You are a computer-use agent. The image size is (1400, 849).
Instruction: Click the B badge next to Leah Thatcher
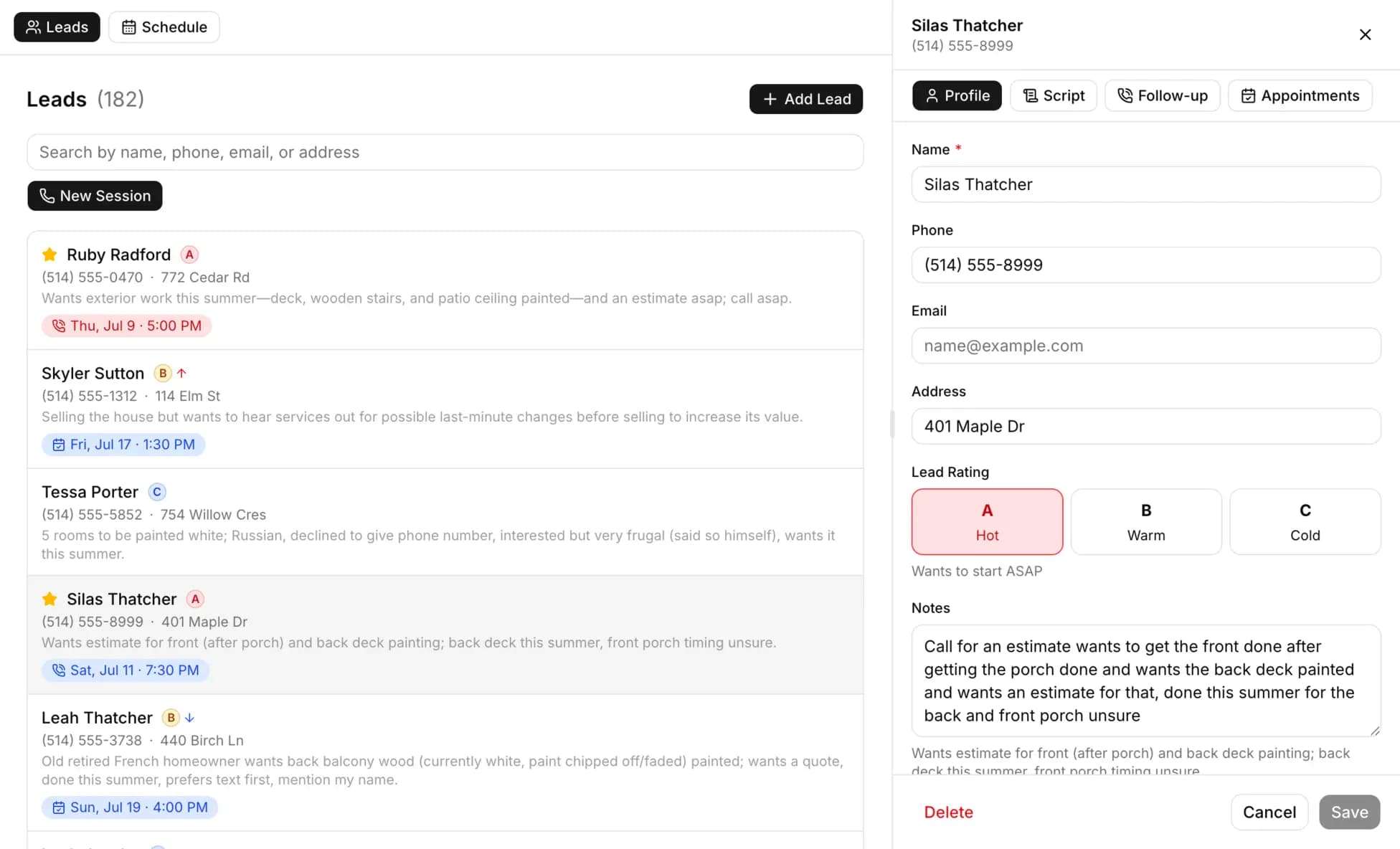[x=171, y=717]
